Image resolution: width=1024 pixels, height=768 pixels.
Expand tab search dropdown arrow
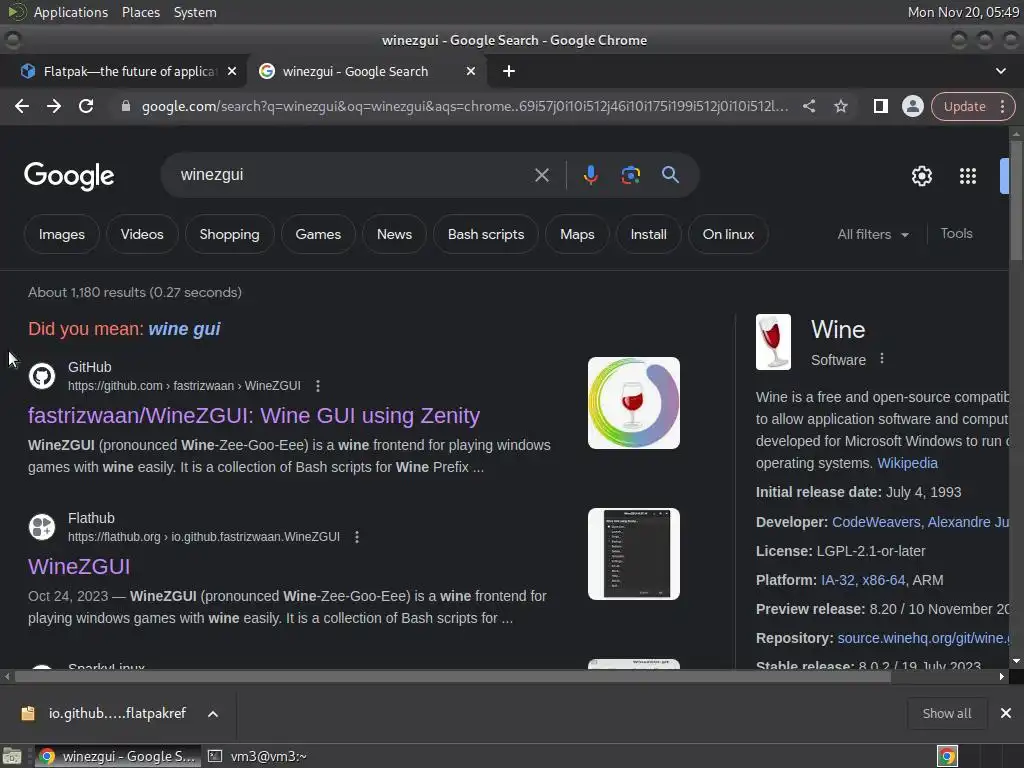pos(1000,71)
